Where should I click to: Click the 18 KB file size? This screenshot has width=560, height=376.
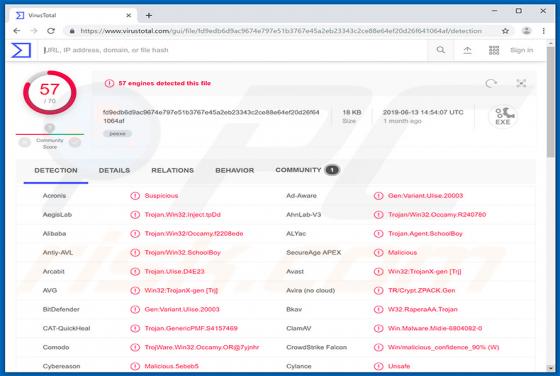pos(352,112)
